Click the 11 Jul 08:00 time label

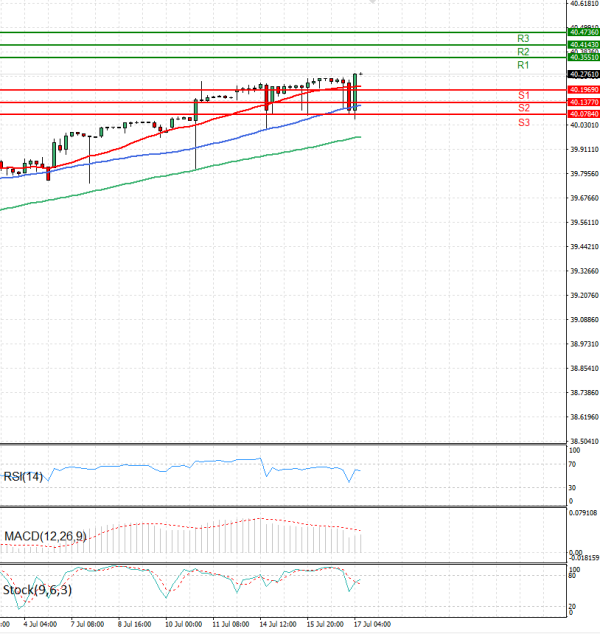point(231,624)
